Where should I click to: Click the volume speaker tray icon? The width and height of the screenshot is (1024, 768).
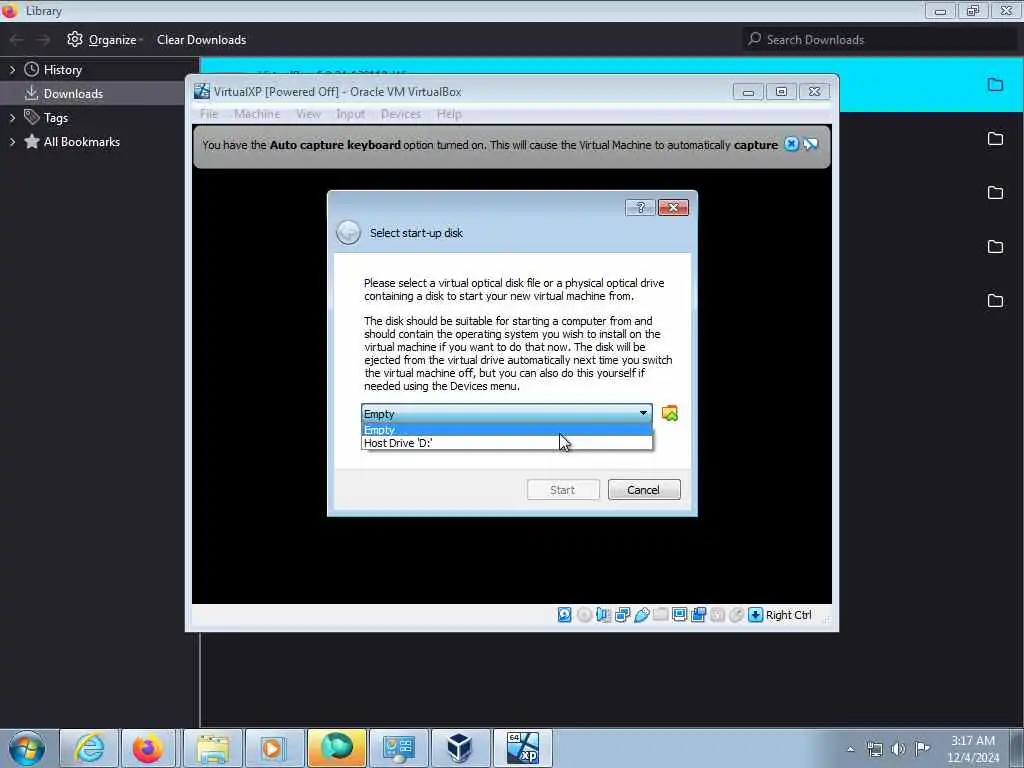[x=899, y=749]
